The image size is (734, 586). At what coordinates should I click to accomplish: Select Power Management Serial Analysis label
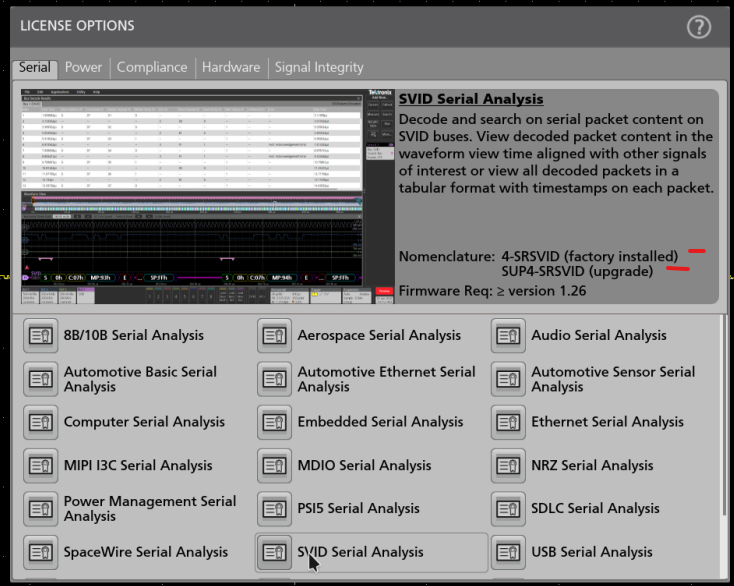coord(150,509)
